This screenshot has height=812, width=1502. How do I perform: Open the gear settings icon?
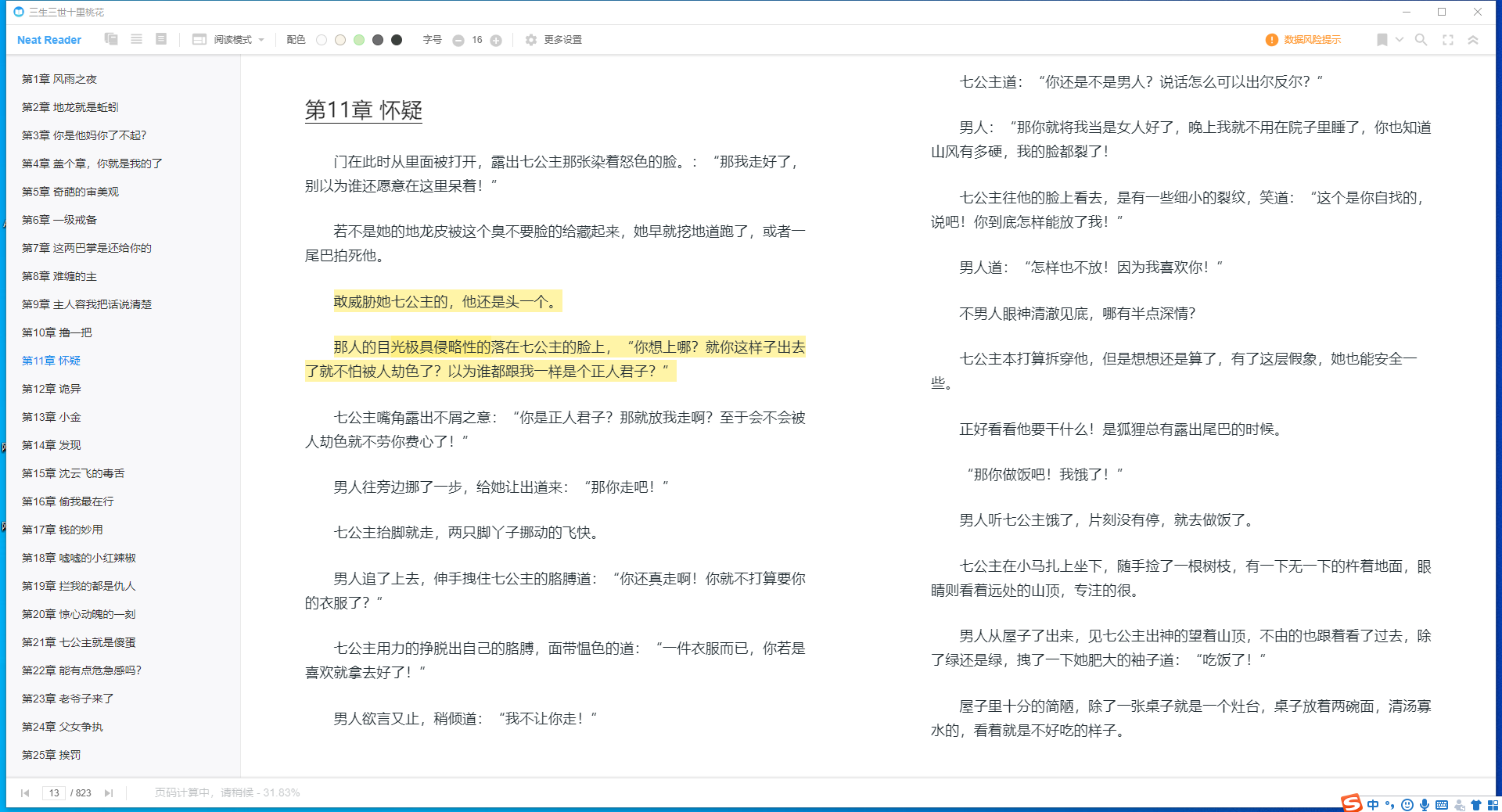531,40
